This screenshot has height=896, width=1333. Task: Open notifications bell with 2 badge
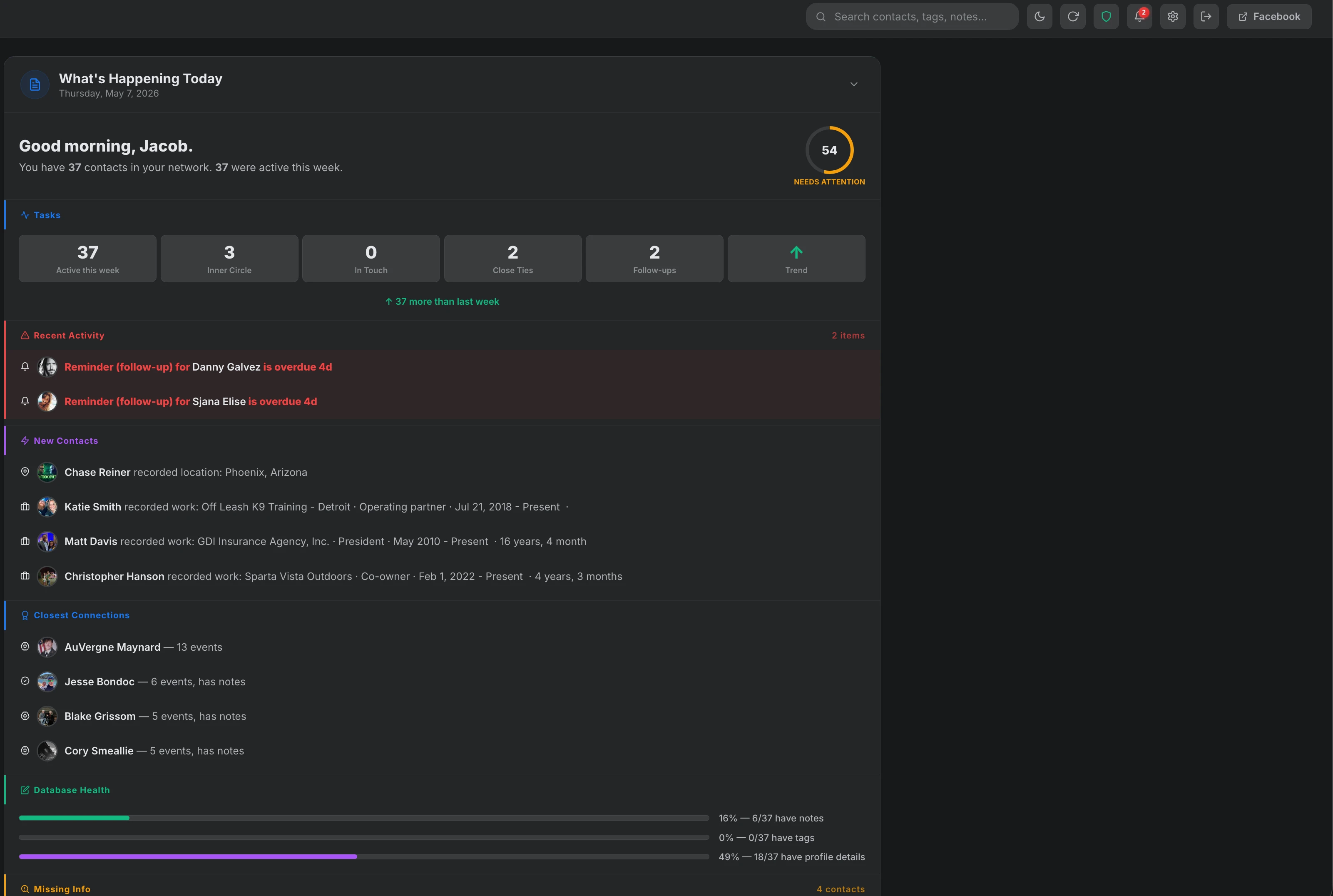[1139, 17]
